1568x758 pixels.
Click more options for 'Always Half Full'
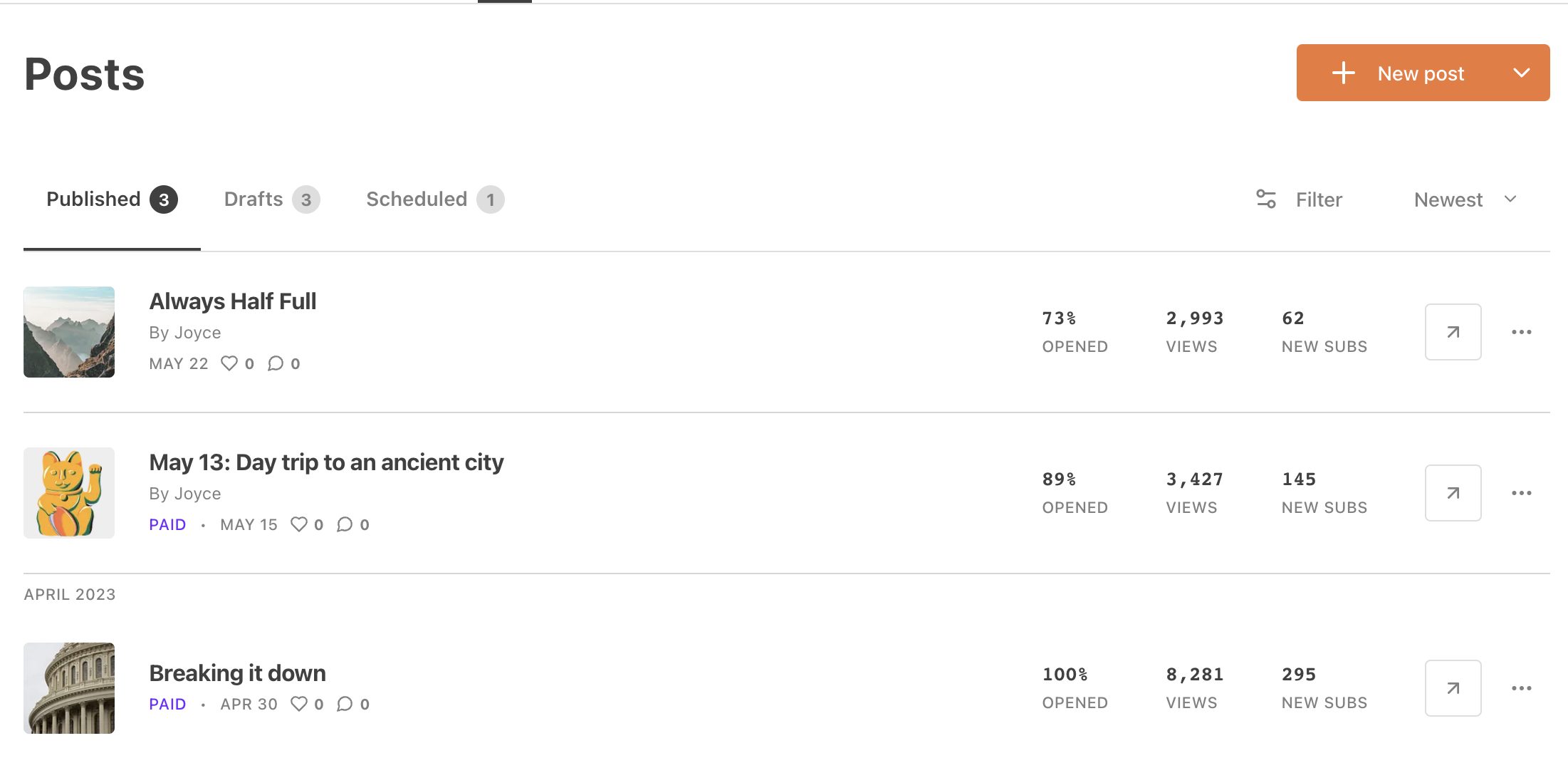click(1521, 332)
